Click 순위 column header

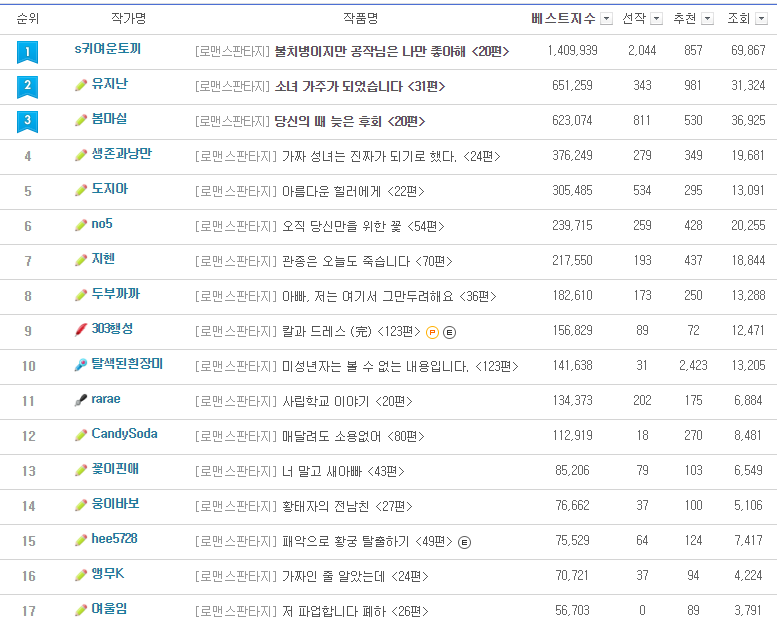(28, 19)
